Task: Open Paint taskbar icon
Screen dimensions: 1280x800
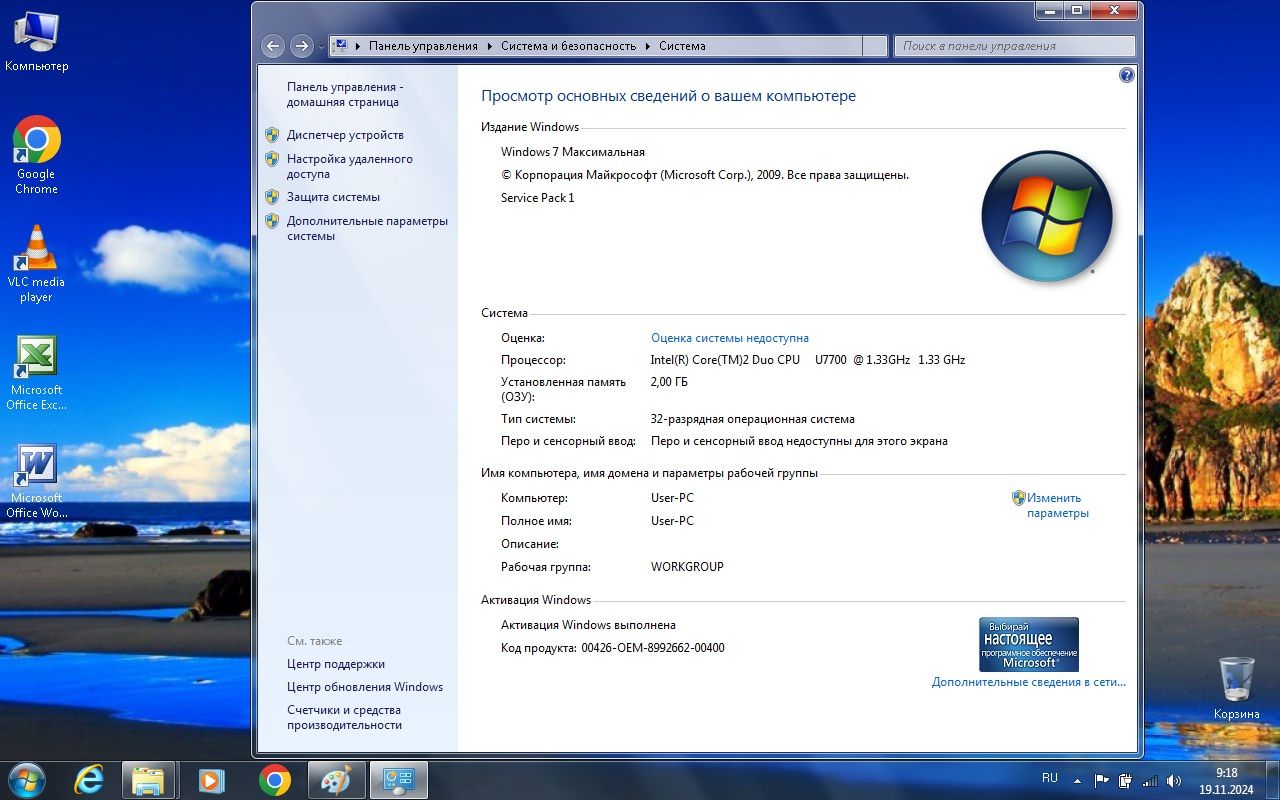Action: pos(336,780)
